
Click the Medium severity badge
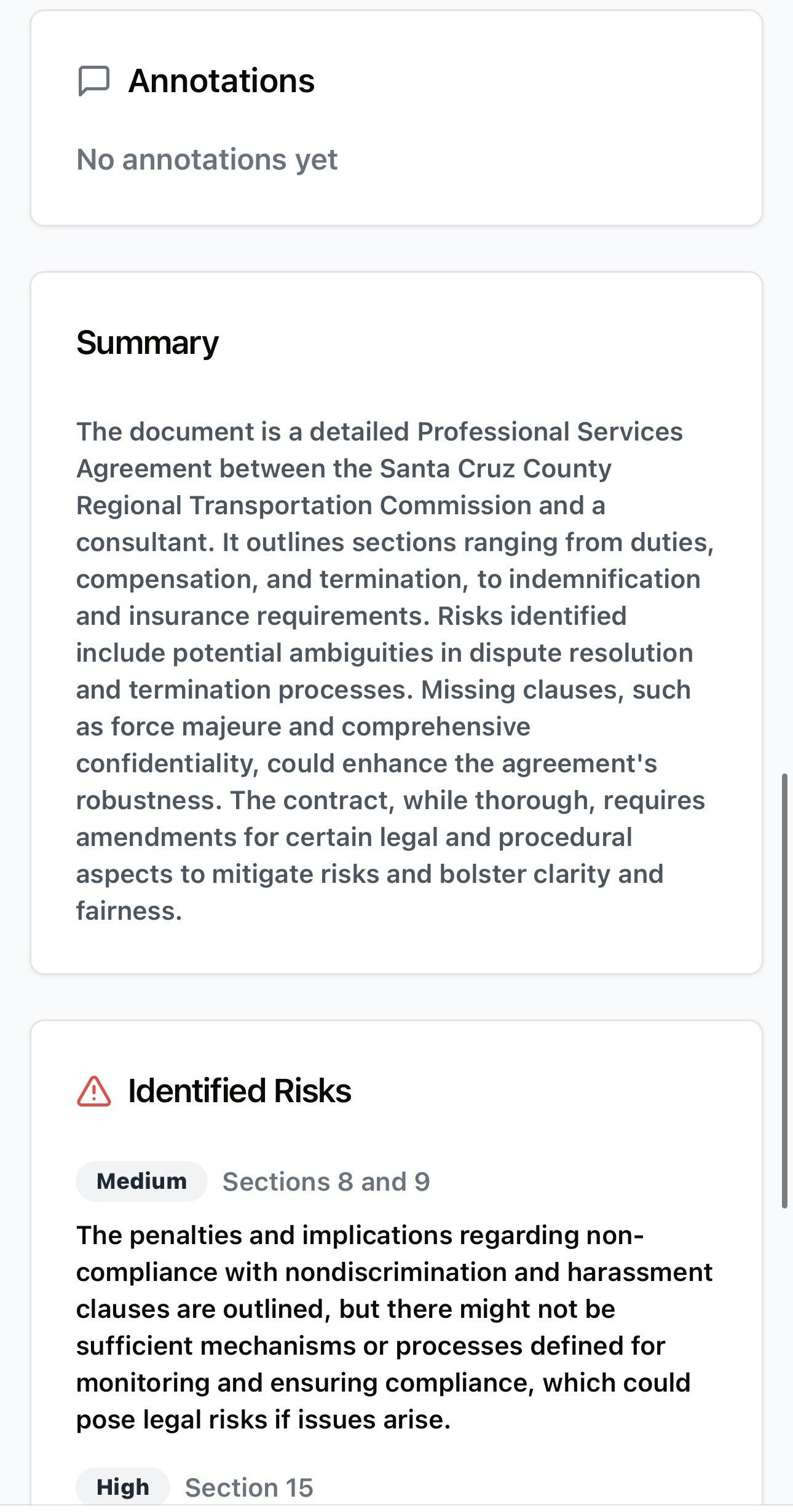click(141, 1181)
